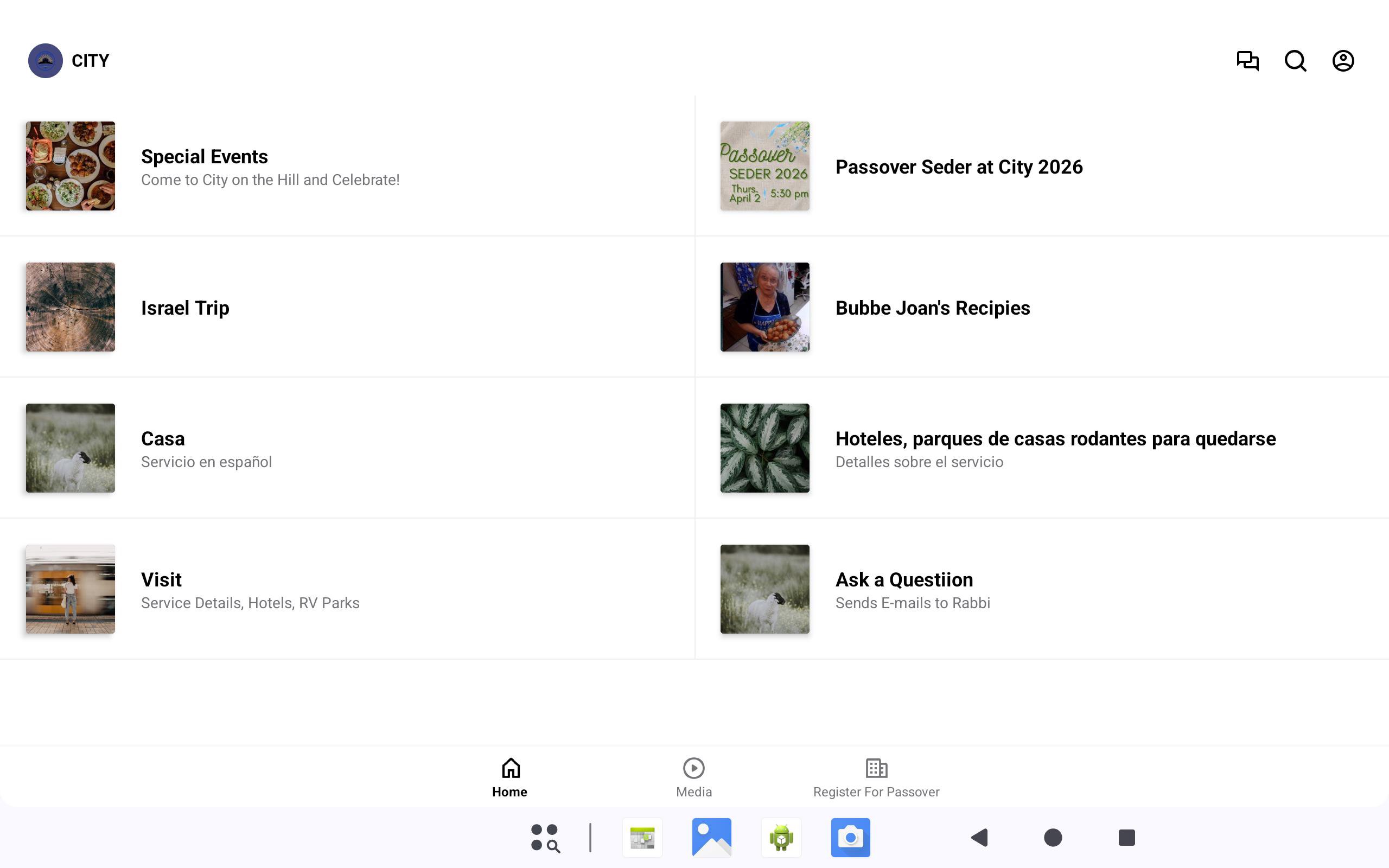Switch to the Media tab

tap(693, 777)
